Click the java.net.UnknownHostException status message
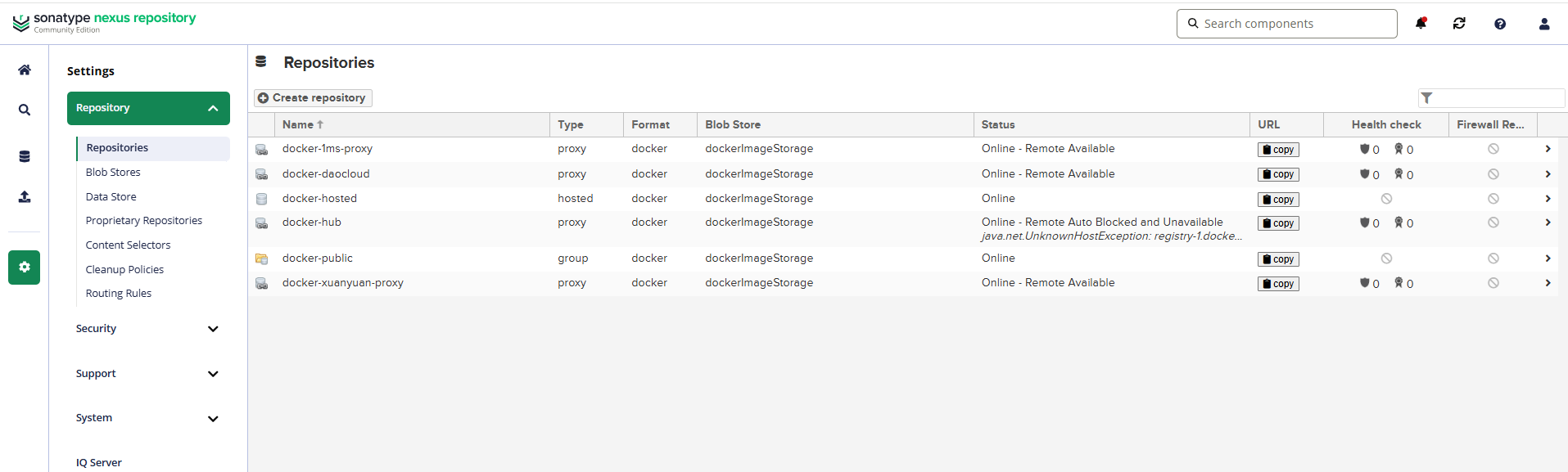This screenshot has width=1568, height=472. [x=1112, y=236]
